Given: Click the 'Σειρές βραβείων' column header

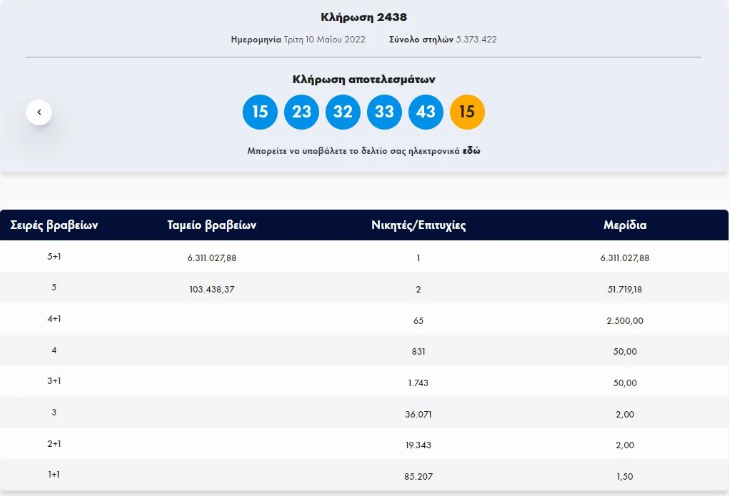Looking at the screenshot, I should click(54, 225).
